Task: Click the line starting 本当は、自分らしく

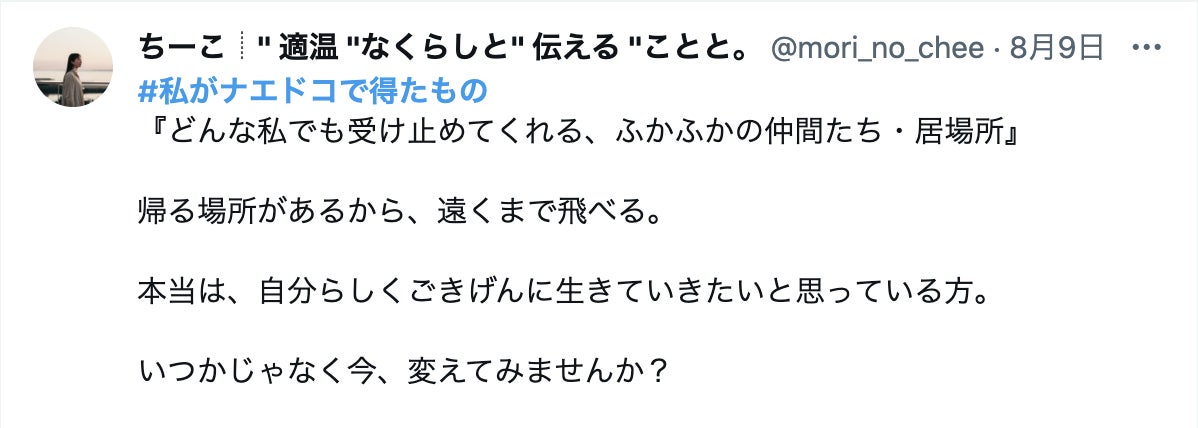Action: [x=565, y=294]
